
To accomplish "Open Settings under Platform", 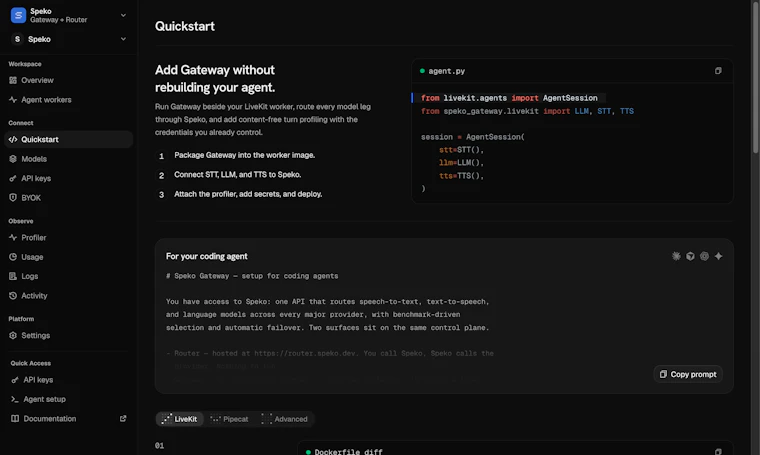I will pos(68,335).
